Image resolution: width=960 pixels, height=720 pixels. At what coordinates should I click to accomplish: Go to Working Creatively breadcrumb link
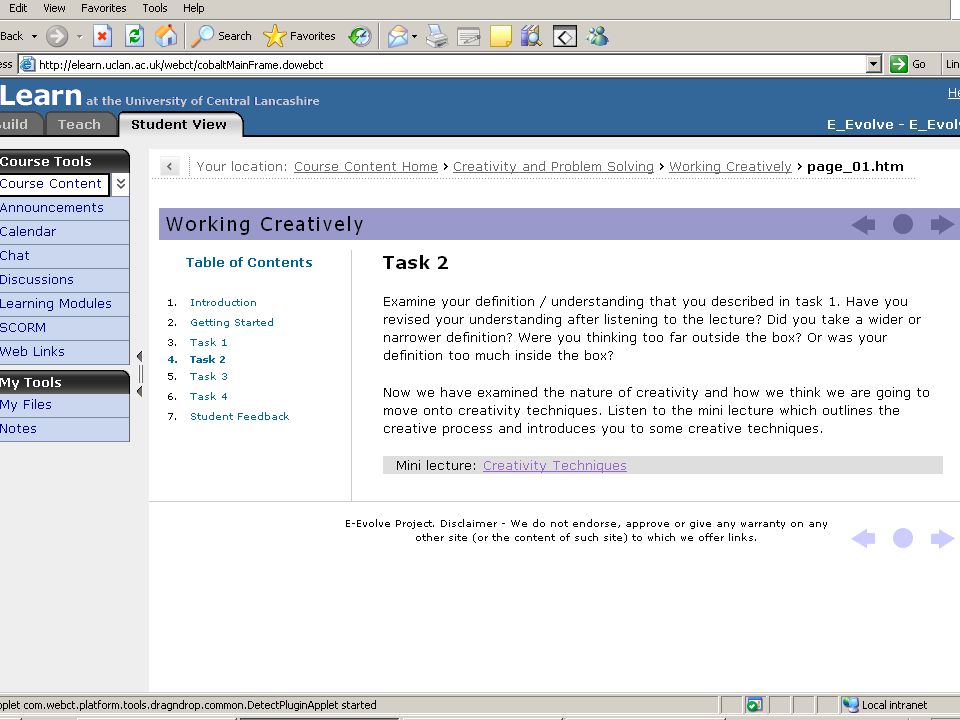(x=730, y=167)
